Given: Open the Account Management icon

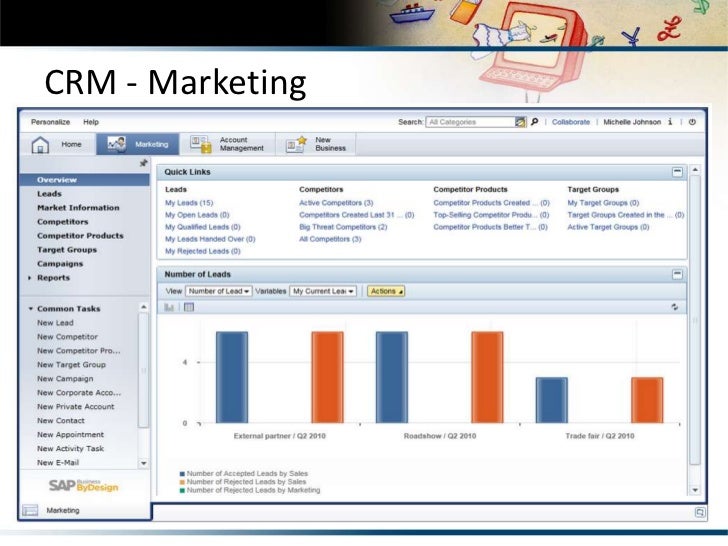Looking at the screenshot, I should tap(201, 144).
